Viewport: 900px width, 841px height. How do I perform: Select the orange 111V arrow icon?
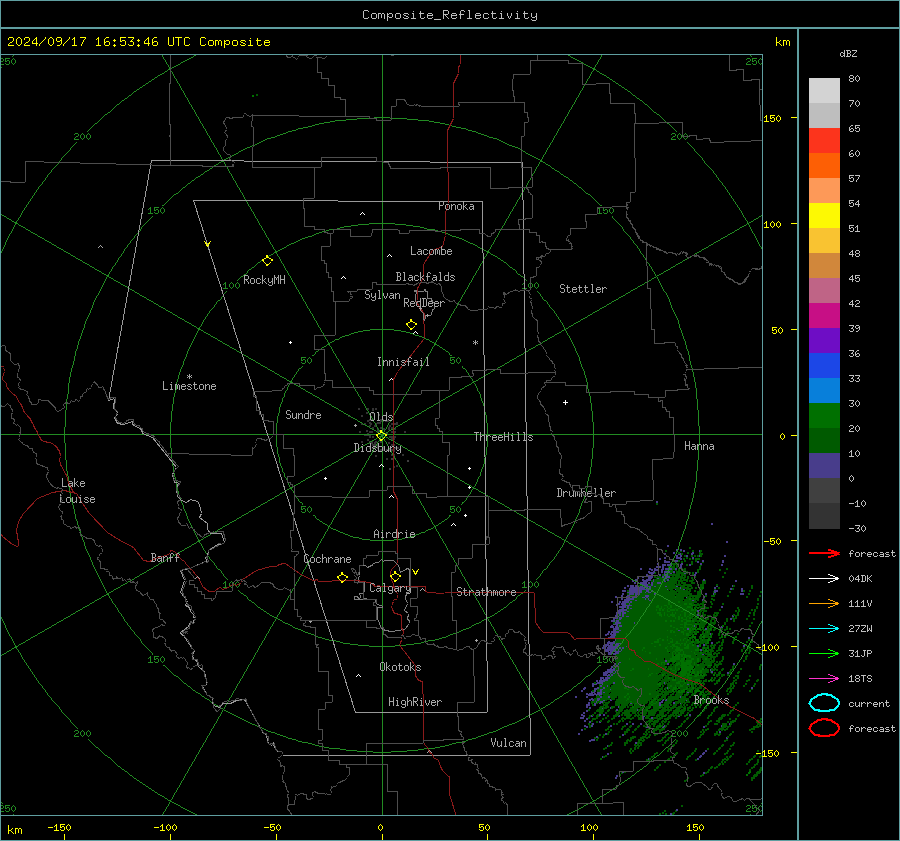(824, 603)
